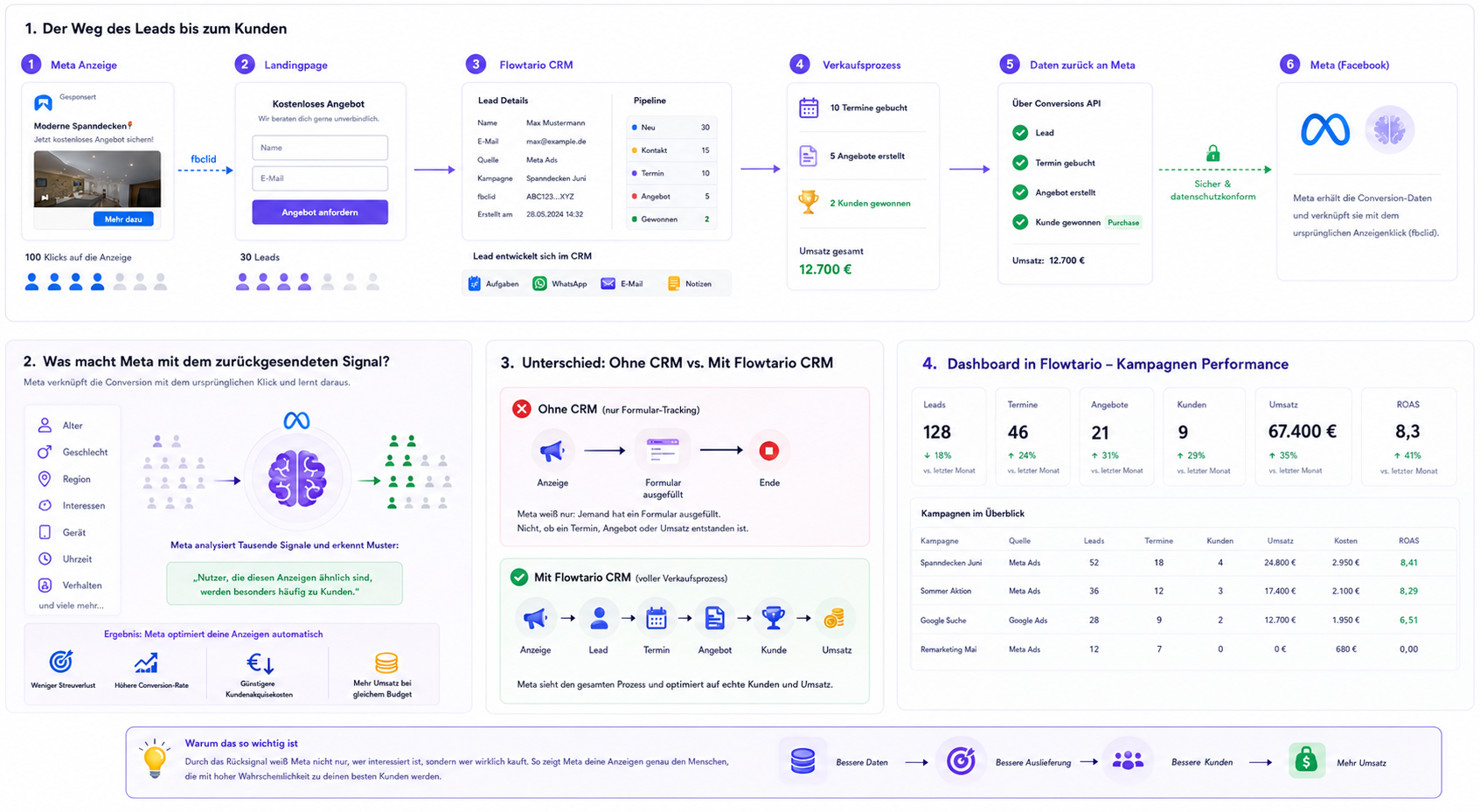Click the Meta logo in step 6
This screenshot has height=812, width=1480.
(1325, 130)
